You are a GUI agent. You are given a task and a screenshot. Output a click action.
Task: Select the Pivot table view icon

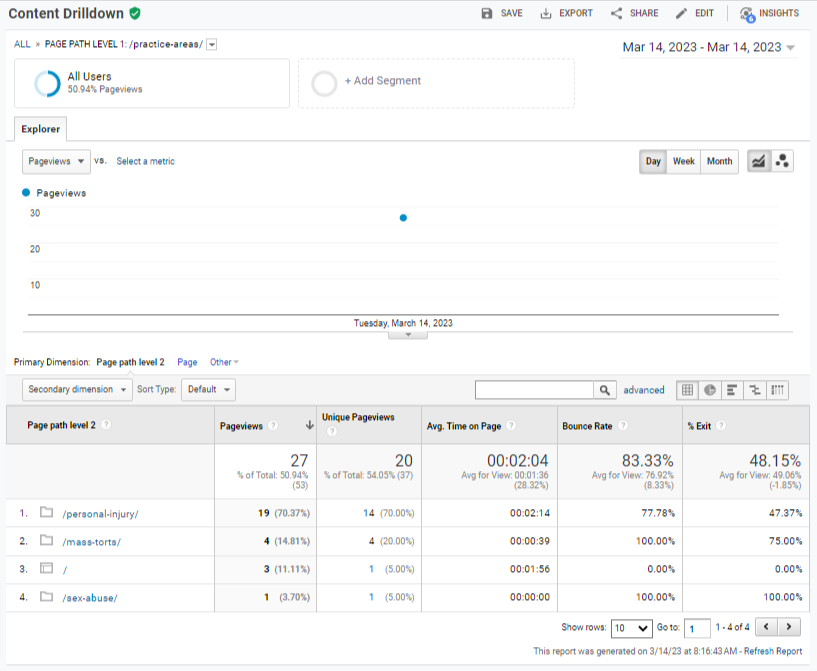click(777, 390)
